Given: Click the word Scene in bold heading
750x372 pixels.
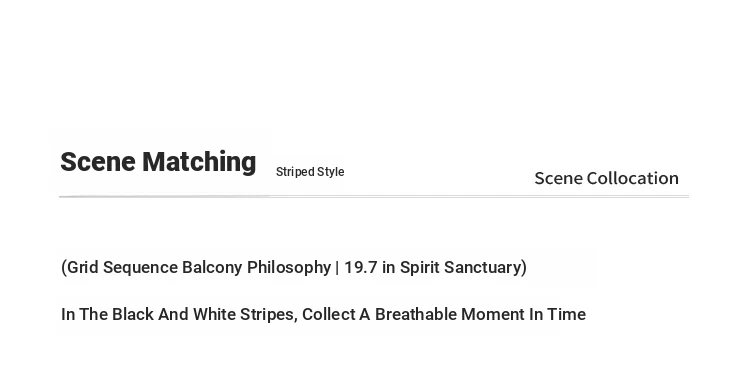Looking at the screenshot, I should point(98,162).
